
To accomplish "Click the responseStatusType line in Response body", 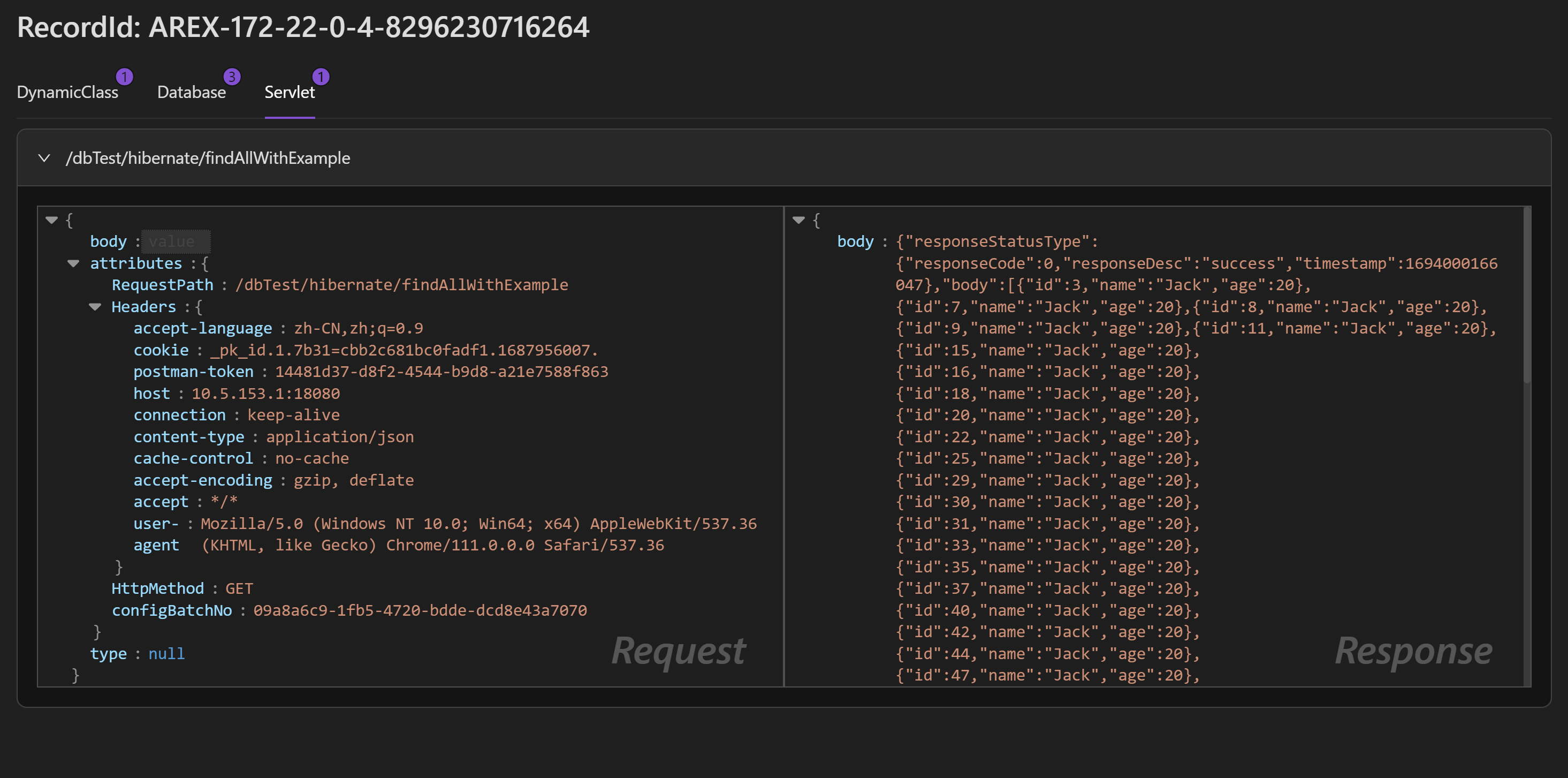I will click(996, 241).
